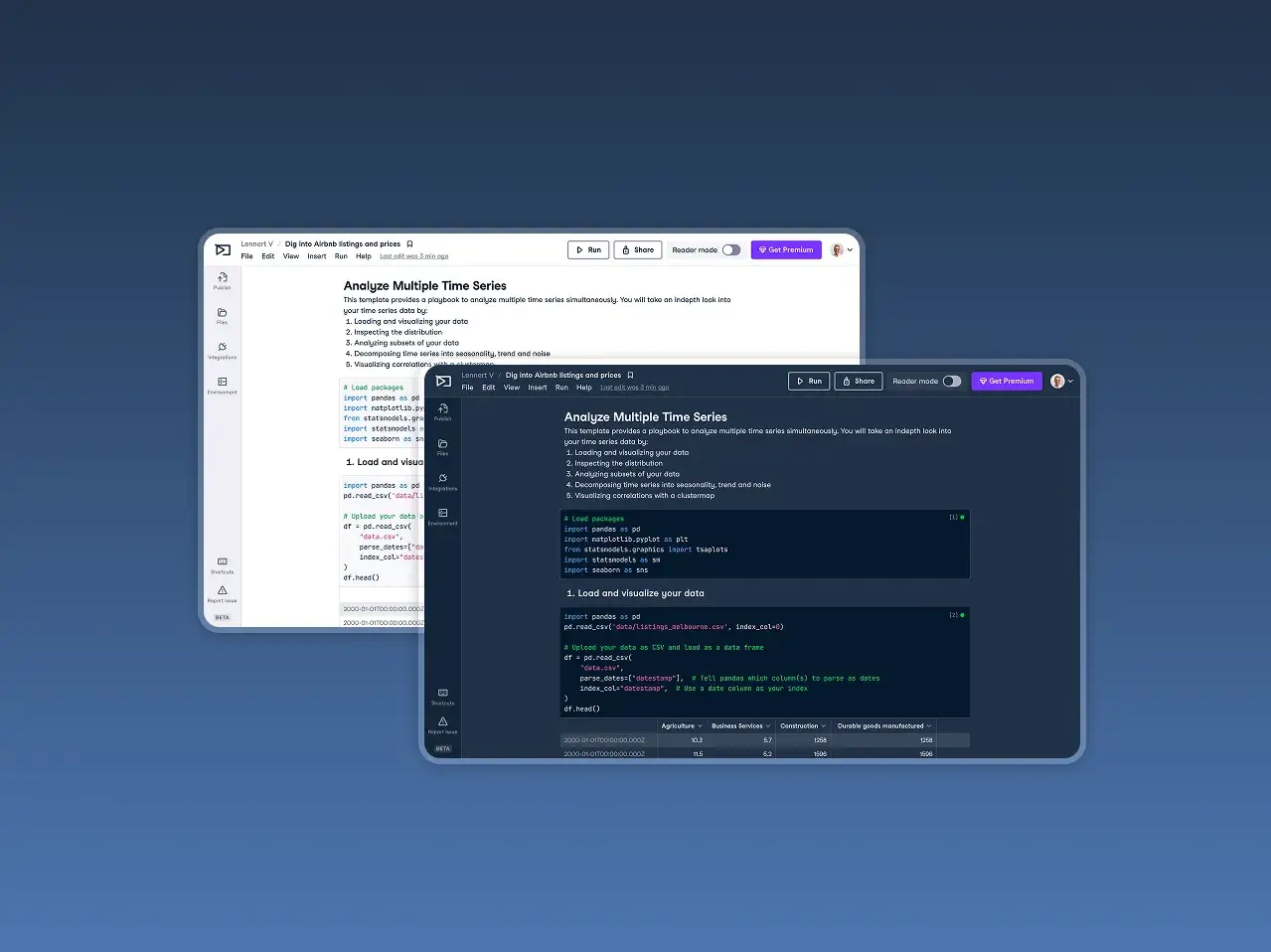Screen dimensions: 1271x952
Task: Toggle Reader mode in the dark-theme window
Action: coord(951,382)
